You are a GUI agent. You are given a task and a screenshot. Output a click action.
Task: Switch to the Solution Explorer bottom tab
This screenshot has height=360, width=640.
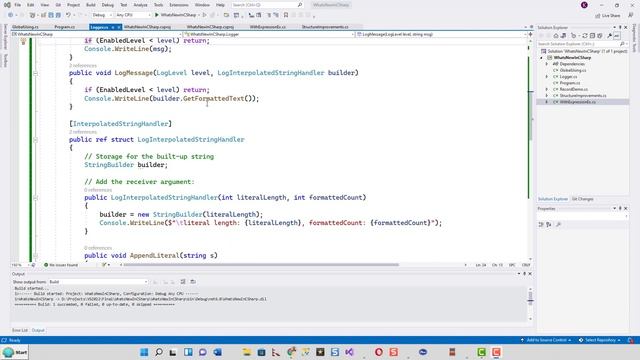pos(553,199)
